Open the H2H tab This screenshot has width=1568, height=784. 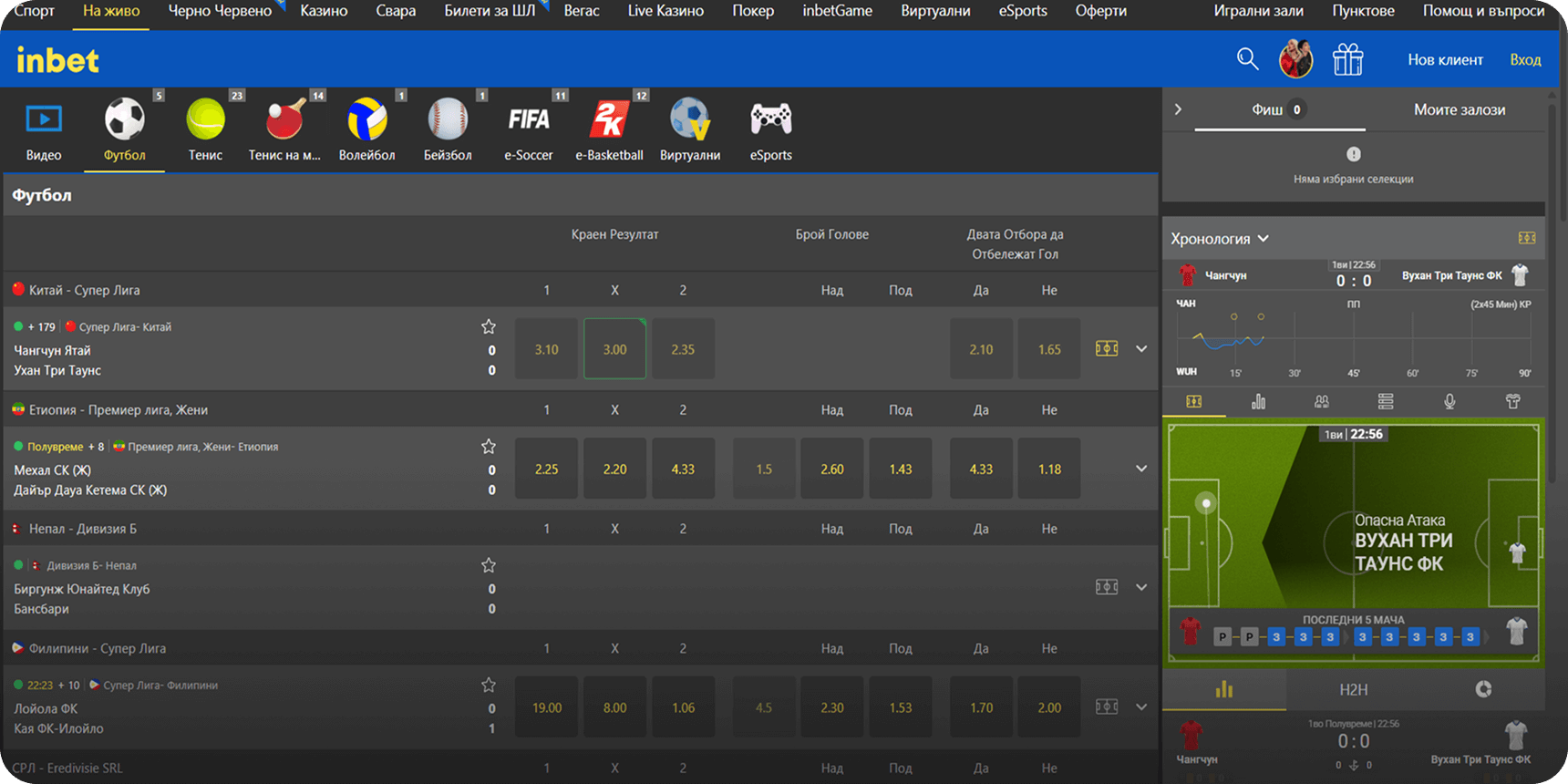click(1353, 689)
